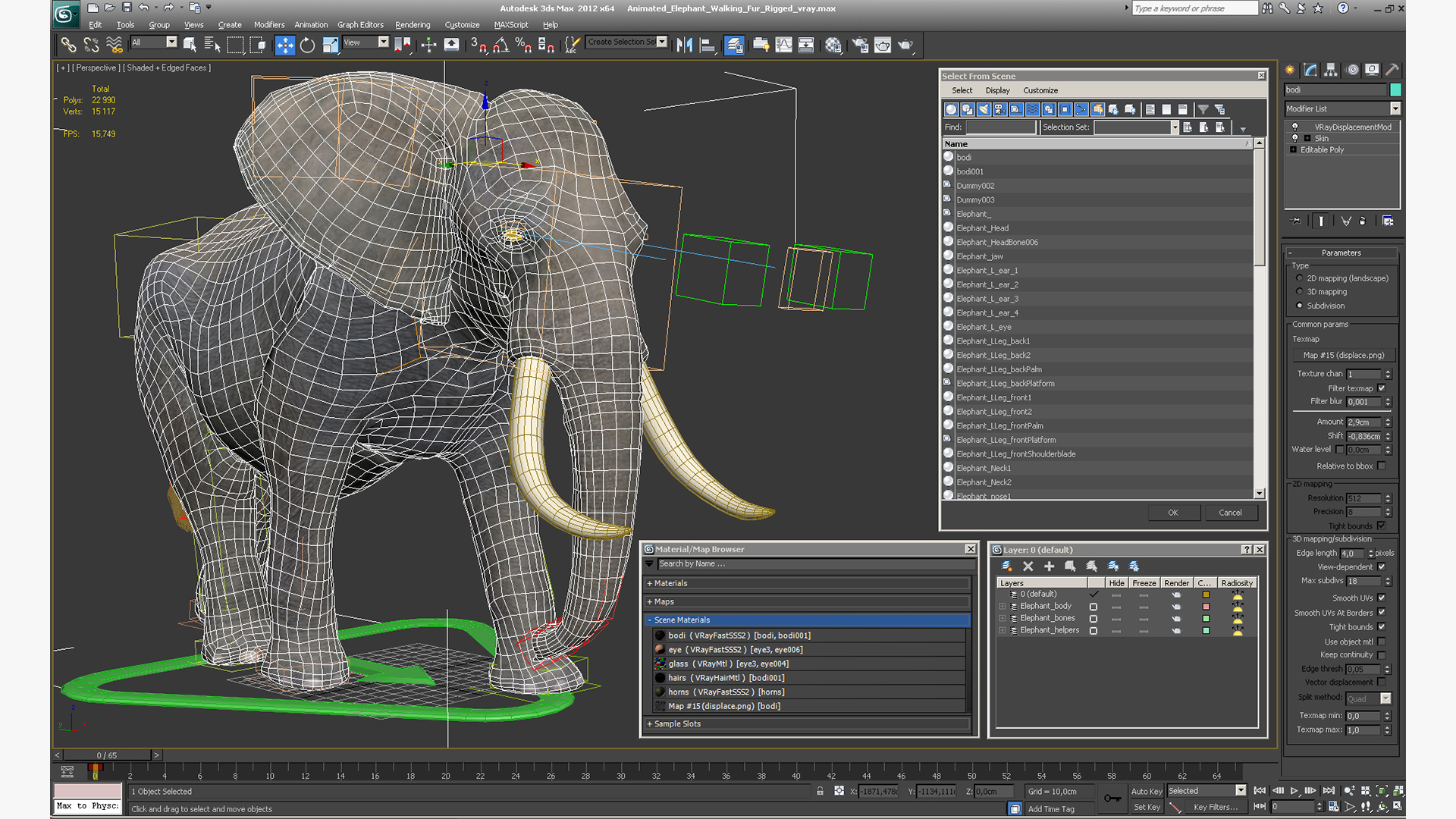Open the Utilities hammer panel tab

click(x=1392, y=70)
